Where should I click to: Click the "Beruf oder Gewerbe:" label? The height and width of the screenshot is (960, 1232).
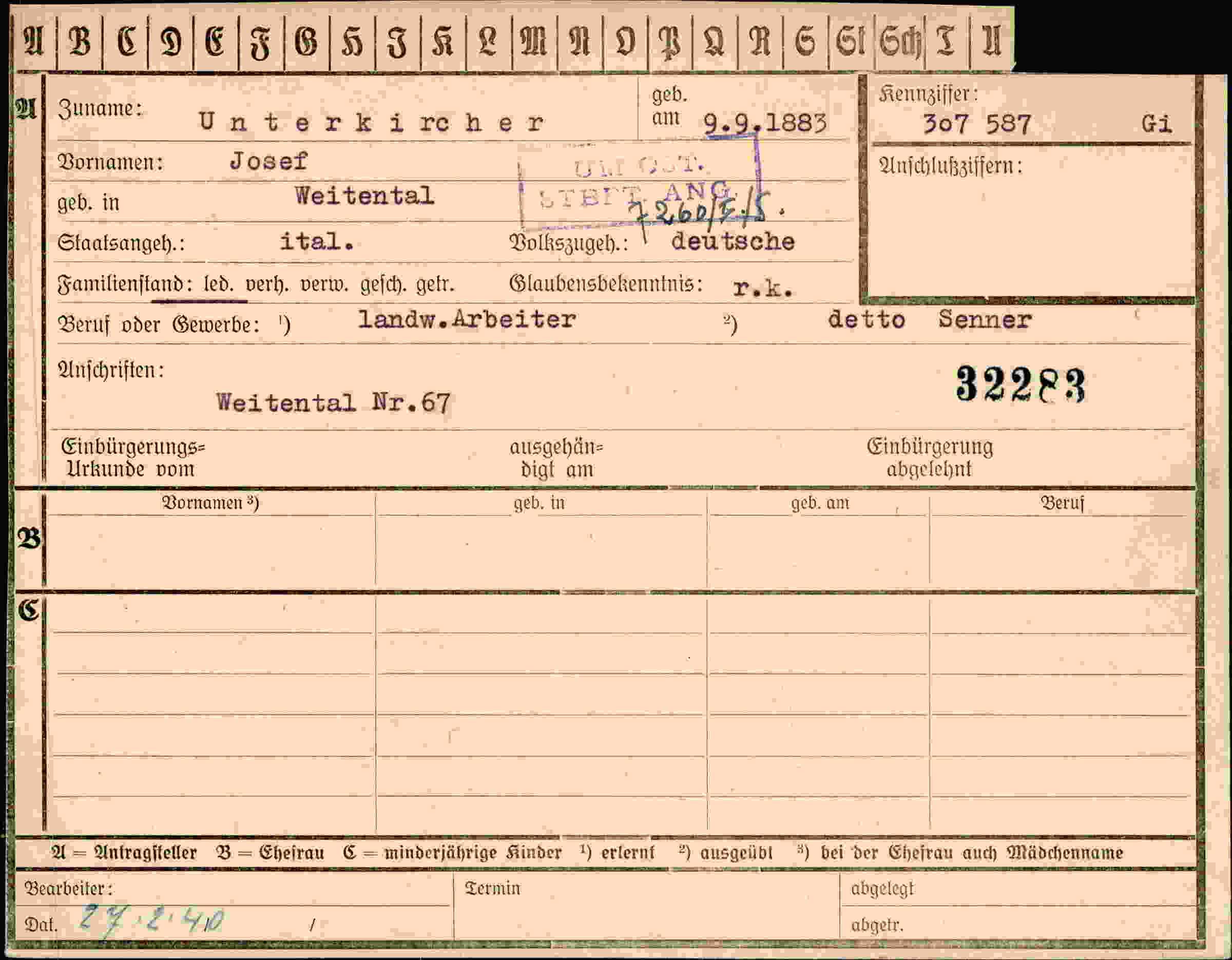pos(159,324)
